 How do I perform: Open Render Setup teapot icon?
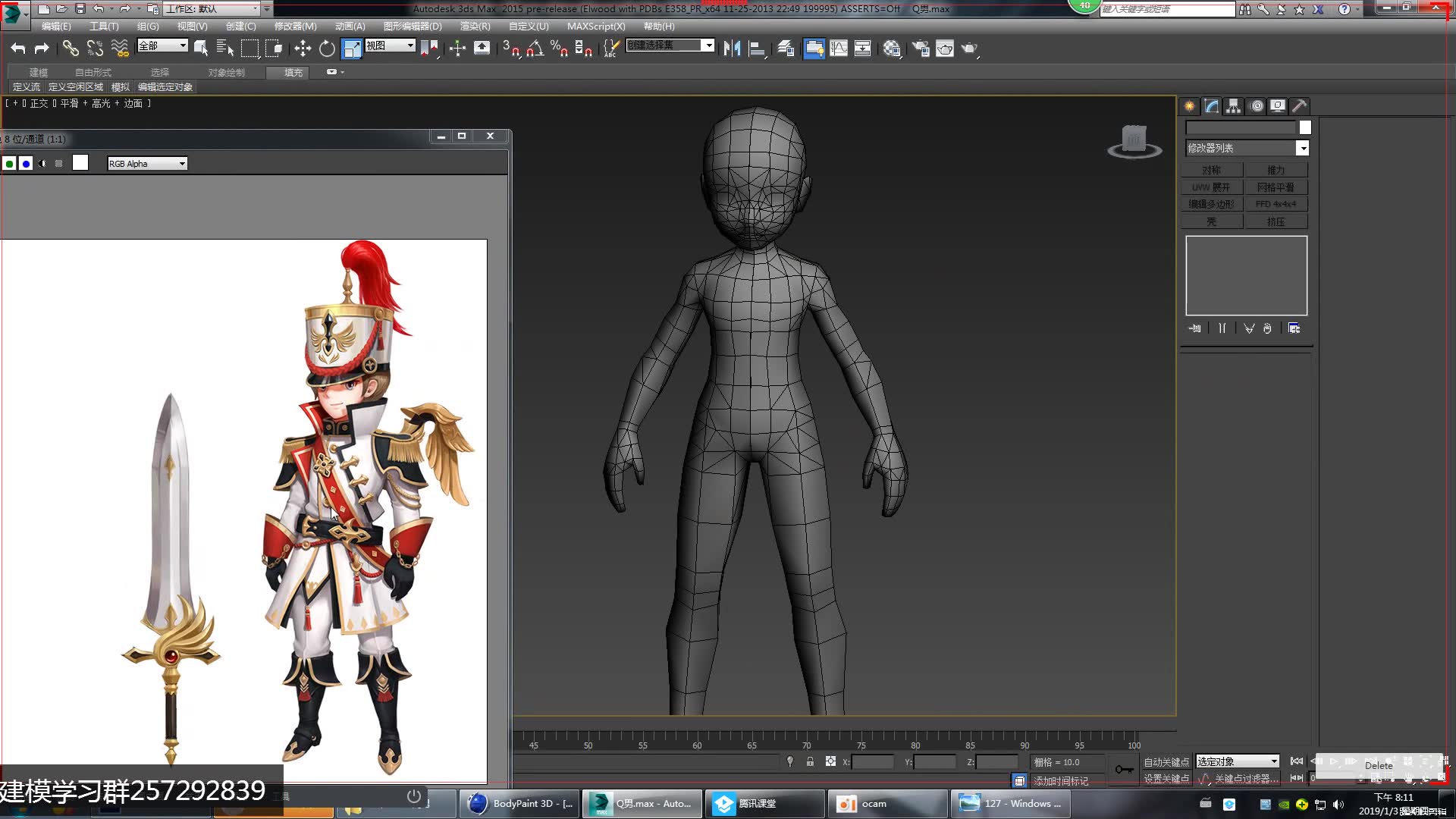pos(921,49)
